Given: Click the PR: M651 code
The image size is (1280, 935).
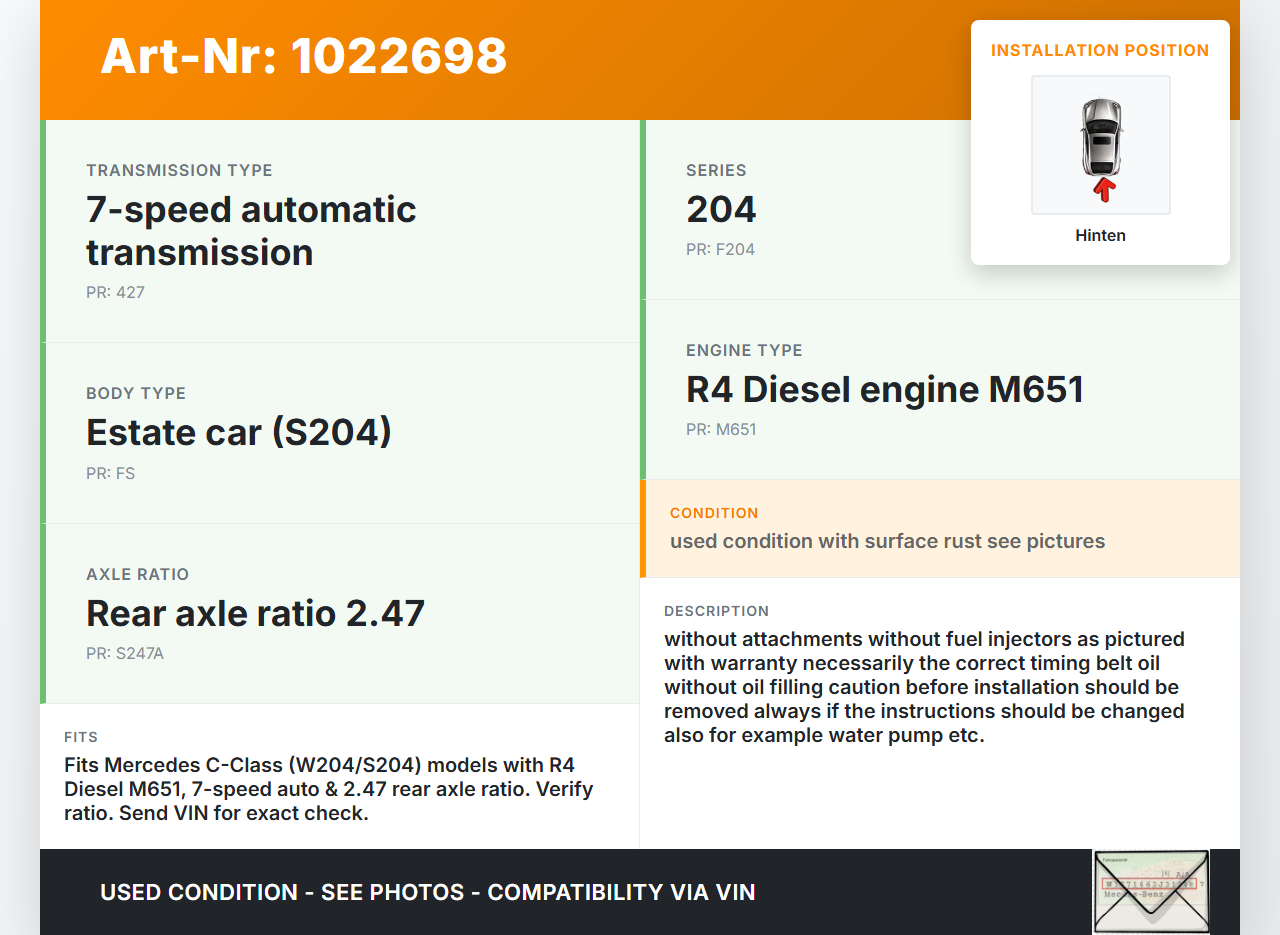Looking at the screenshot, I should (x=721, y=429).
